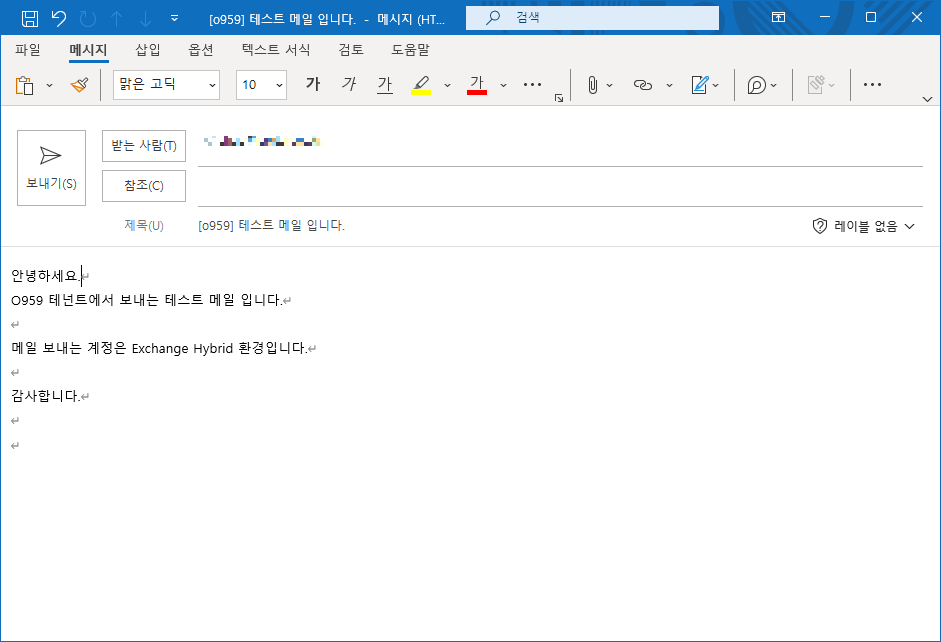Image resolution: width=941 pixels, height=642 pixels.
Task: Open the 맑은 고딕 font family dropdown
Action: (x=165, y=85)
